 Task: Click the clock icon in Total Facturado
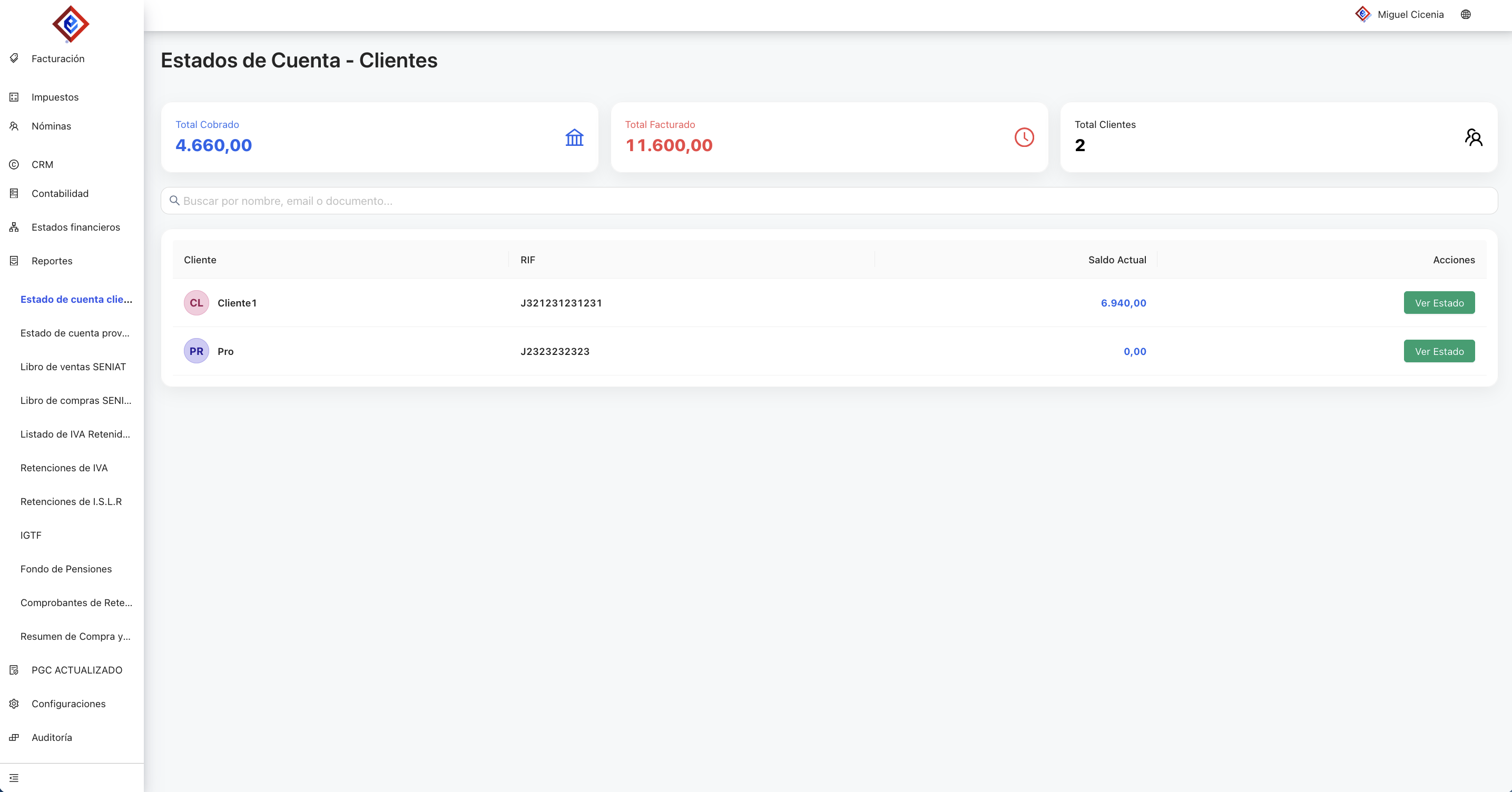[1024, 137]
